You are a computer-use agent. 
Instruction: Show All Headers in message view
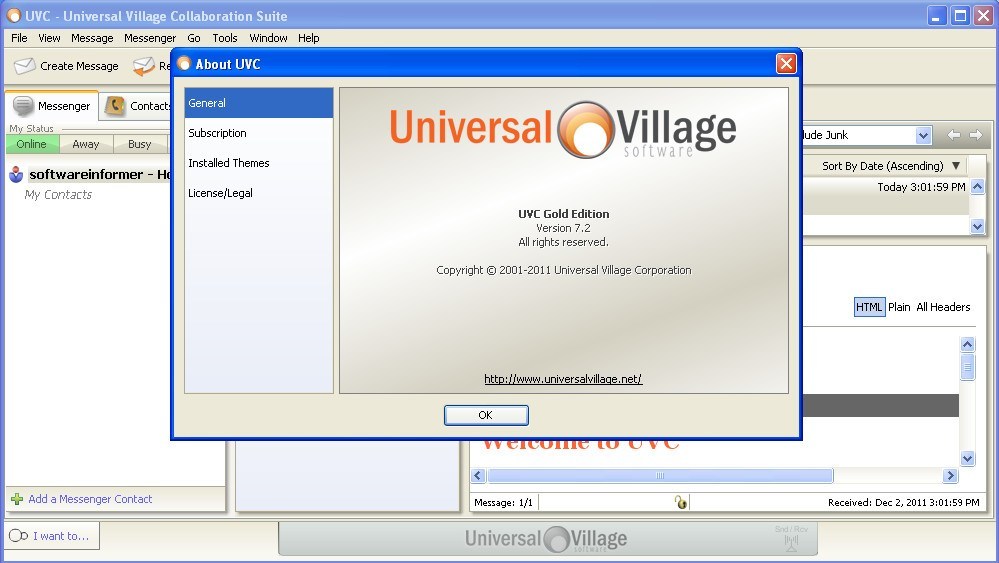pyautogui.click(x=943, y=307)
